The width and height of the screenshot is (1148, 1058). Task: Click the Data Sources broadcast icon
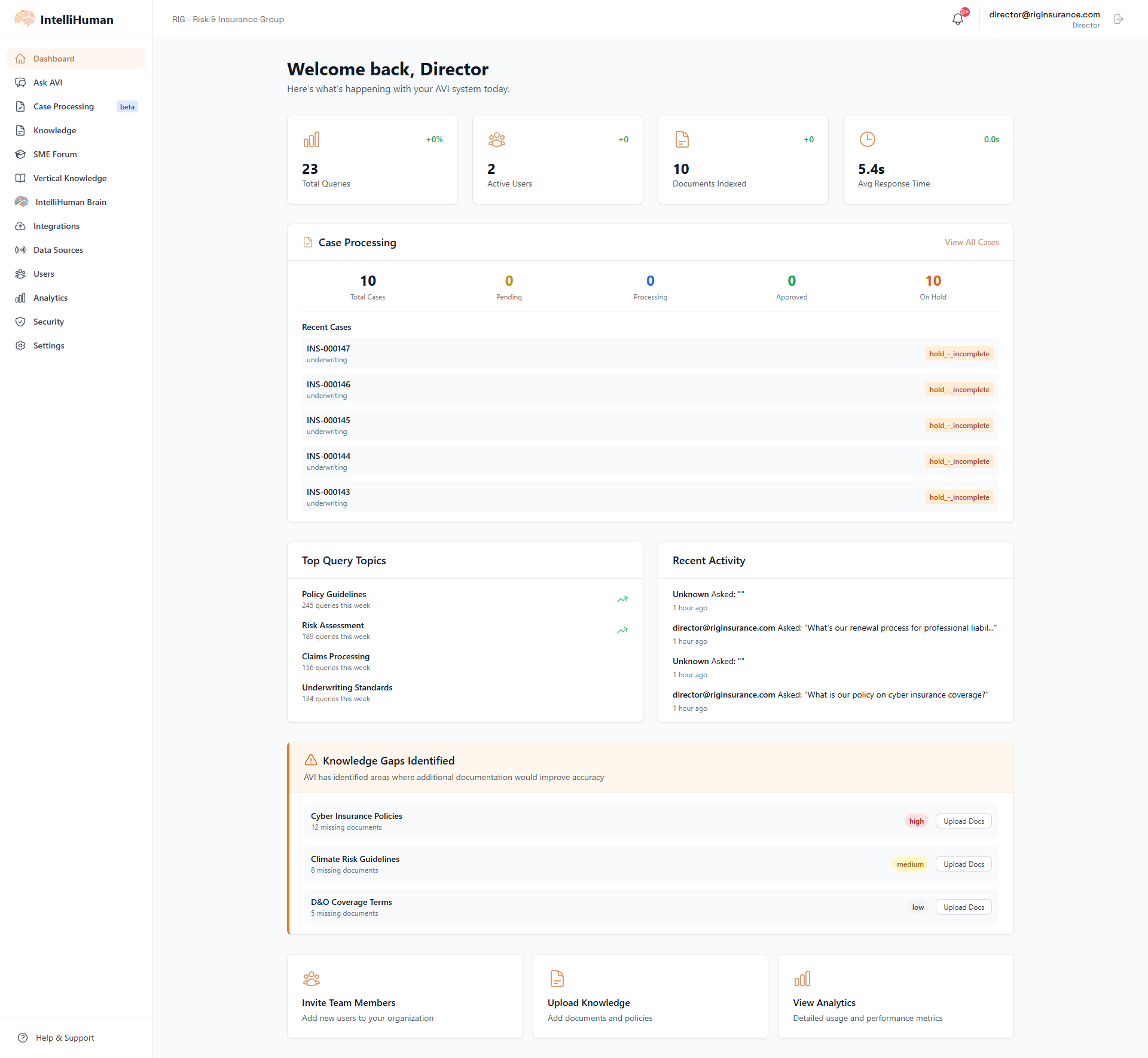(x=20, y=250)
